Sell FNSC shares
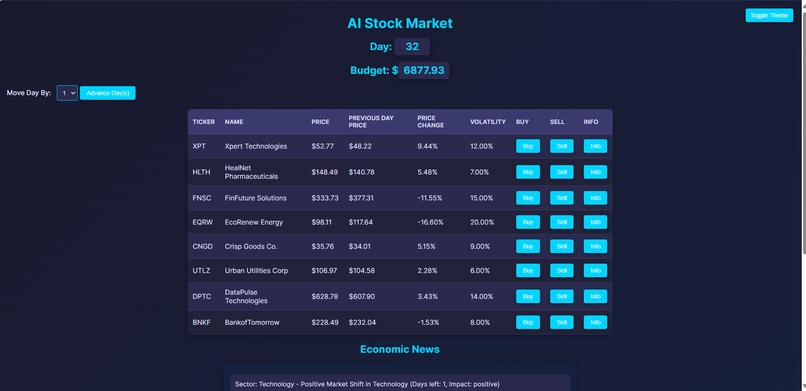 [x=562, y=198]
